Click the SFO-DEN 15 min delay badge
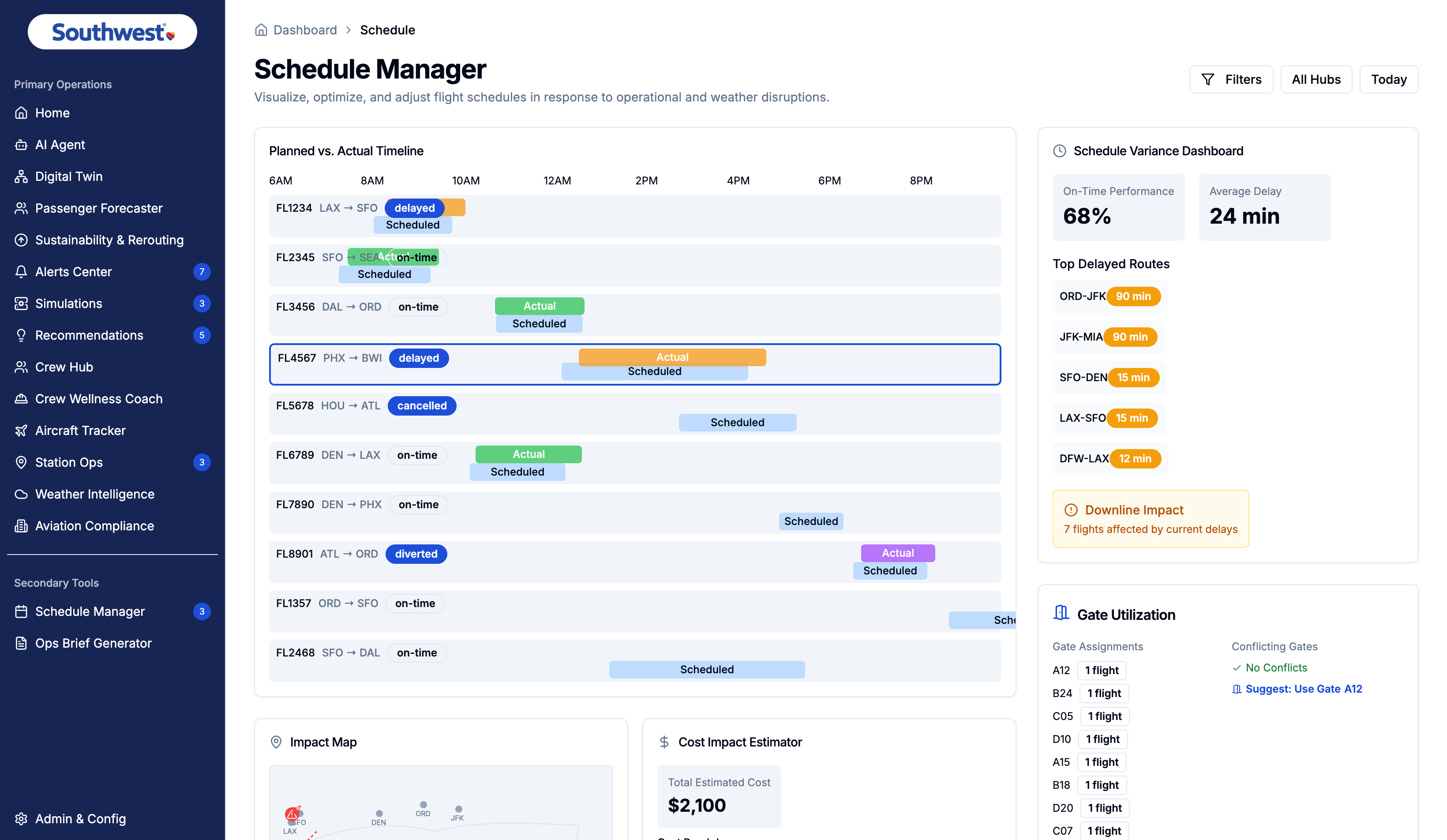Viewport: 1447px width, 840px height. tap(1133, 378)
